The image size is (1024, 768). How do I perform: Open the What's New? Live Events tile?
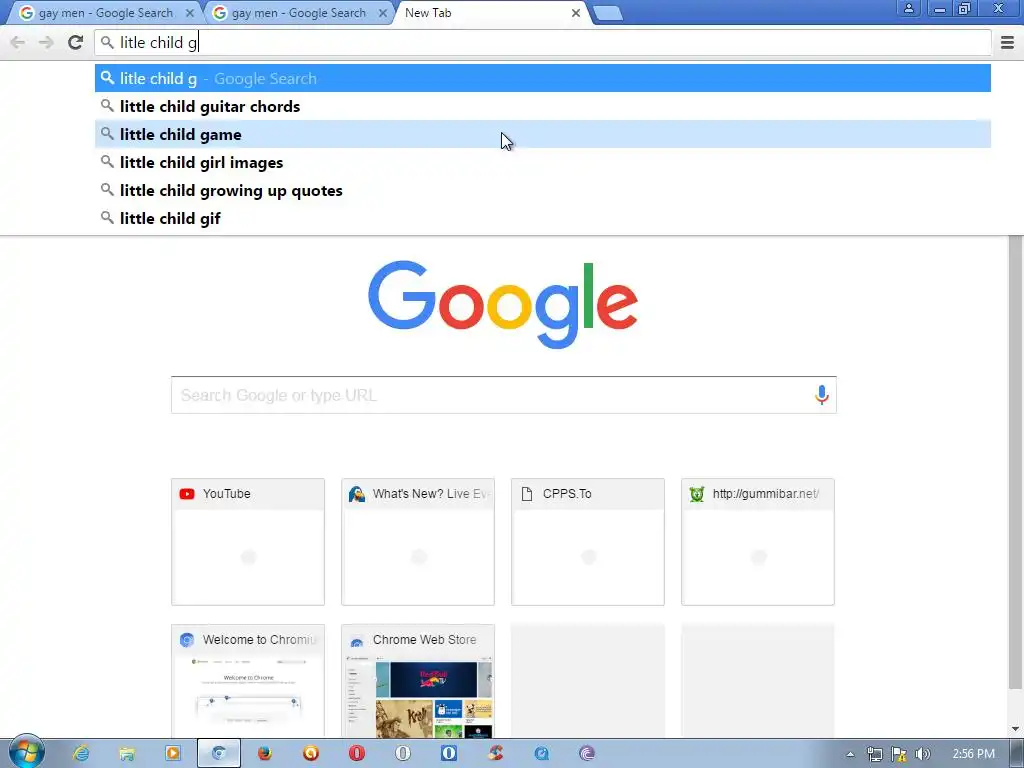[417, 542]
